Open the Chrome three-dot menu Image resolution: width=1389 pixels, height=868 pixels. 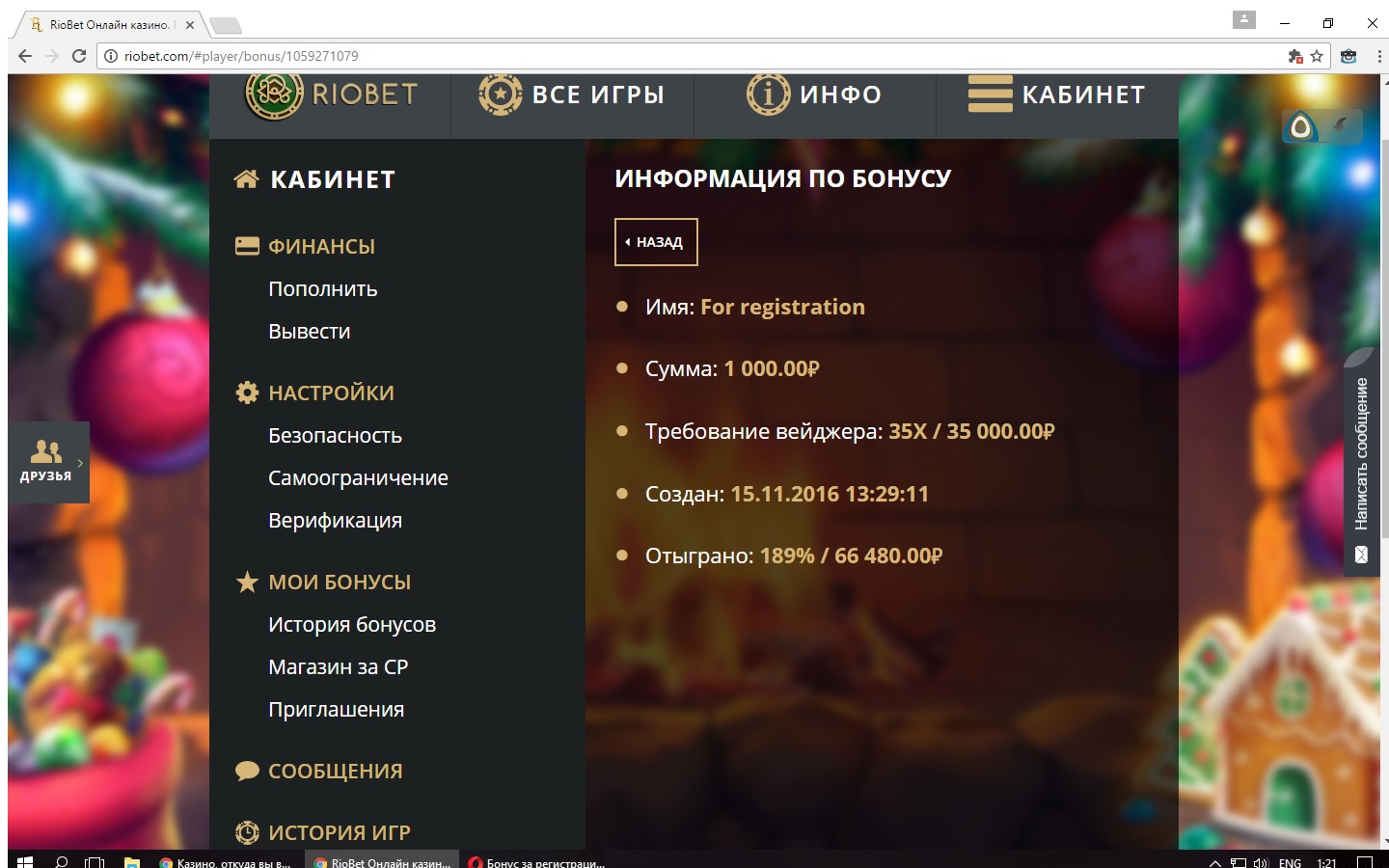1379,56
